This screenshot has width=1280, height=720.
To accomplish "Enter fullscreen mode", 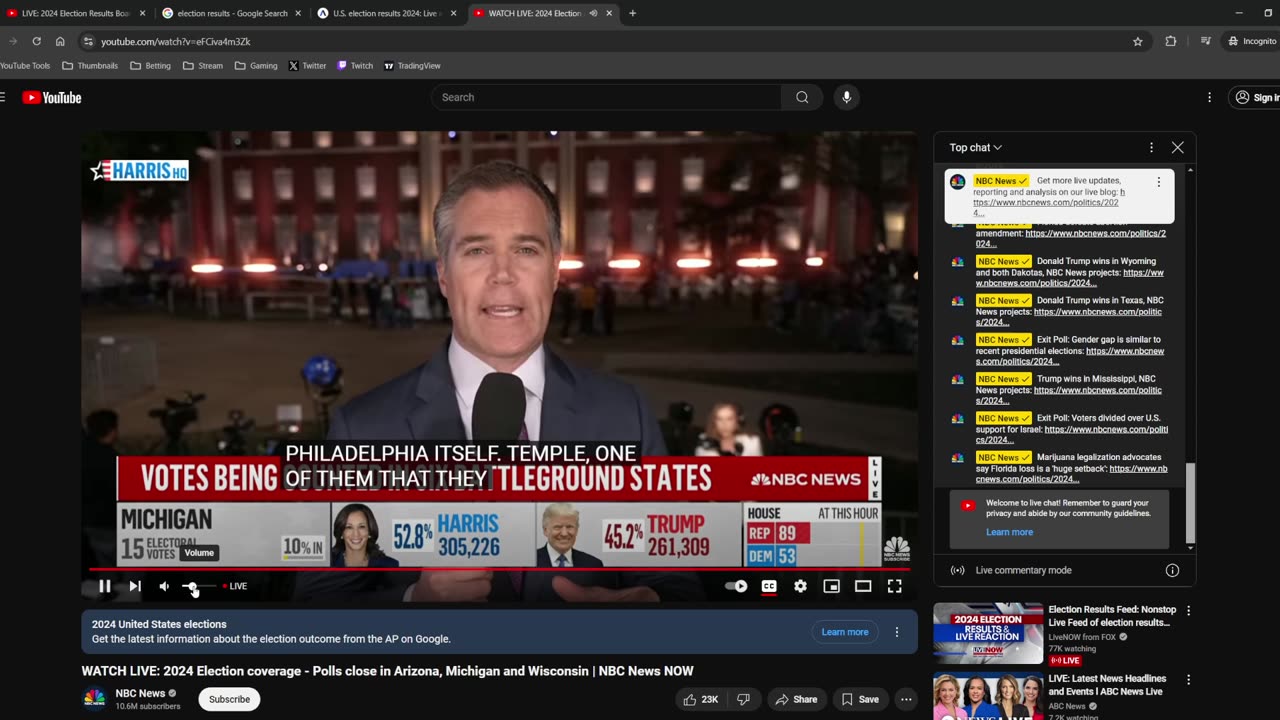I will 895,586.
